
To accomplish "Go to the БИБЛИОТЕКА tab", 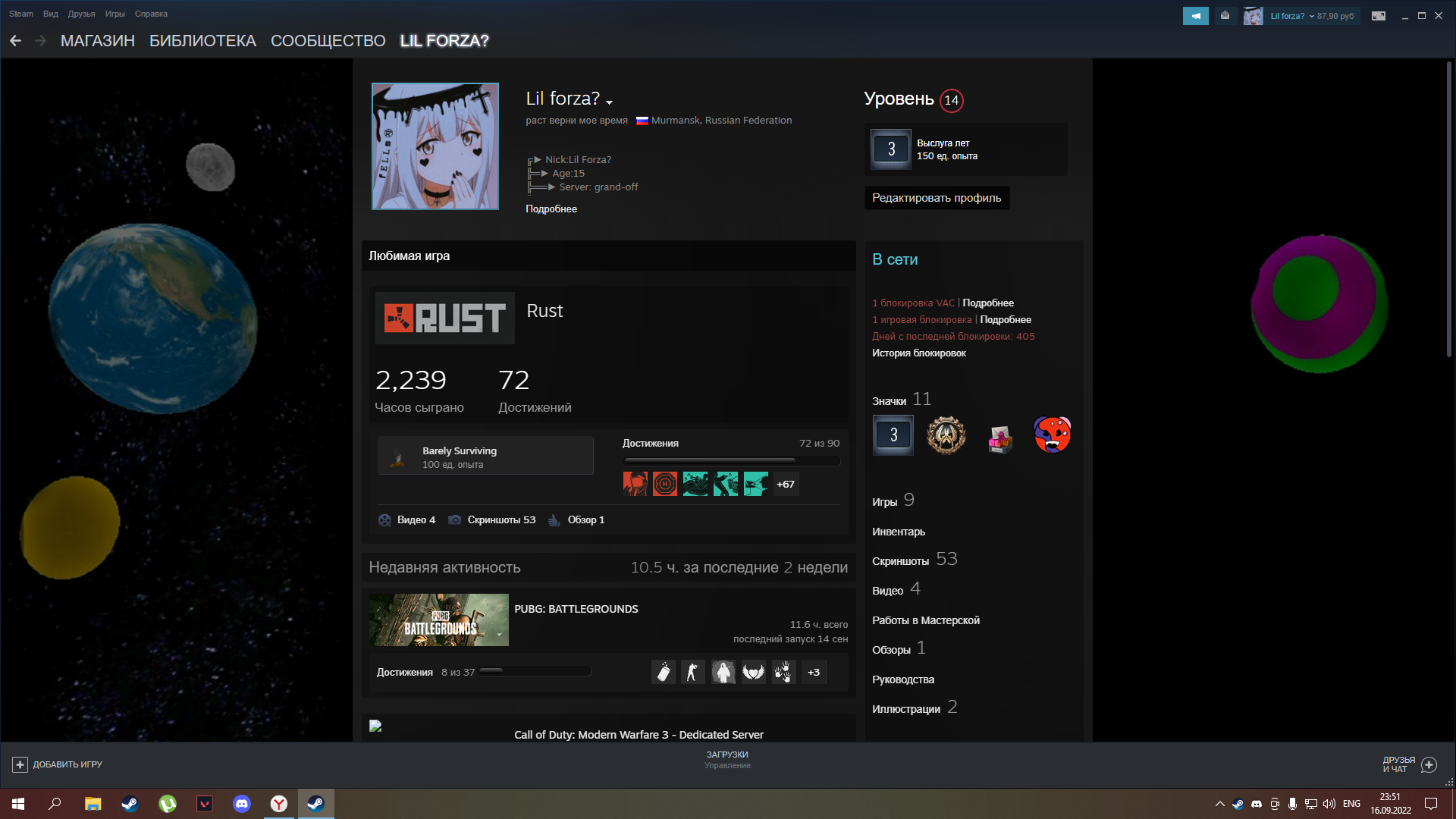I will pos(202,41).
